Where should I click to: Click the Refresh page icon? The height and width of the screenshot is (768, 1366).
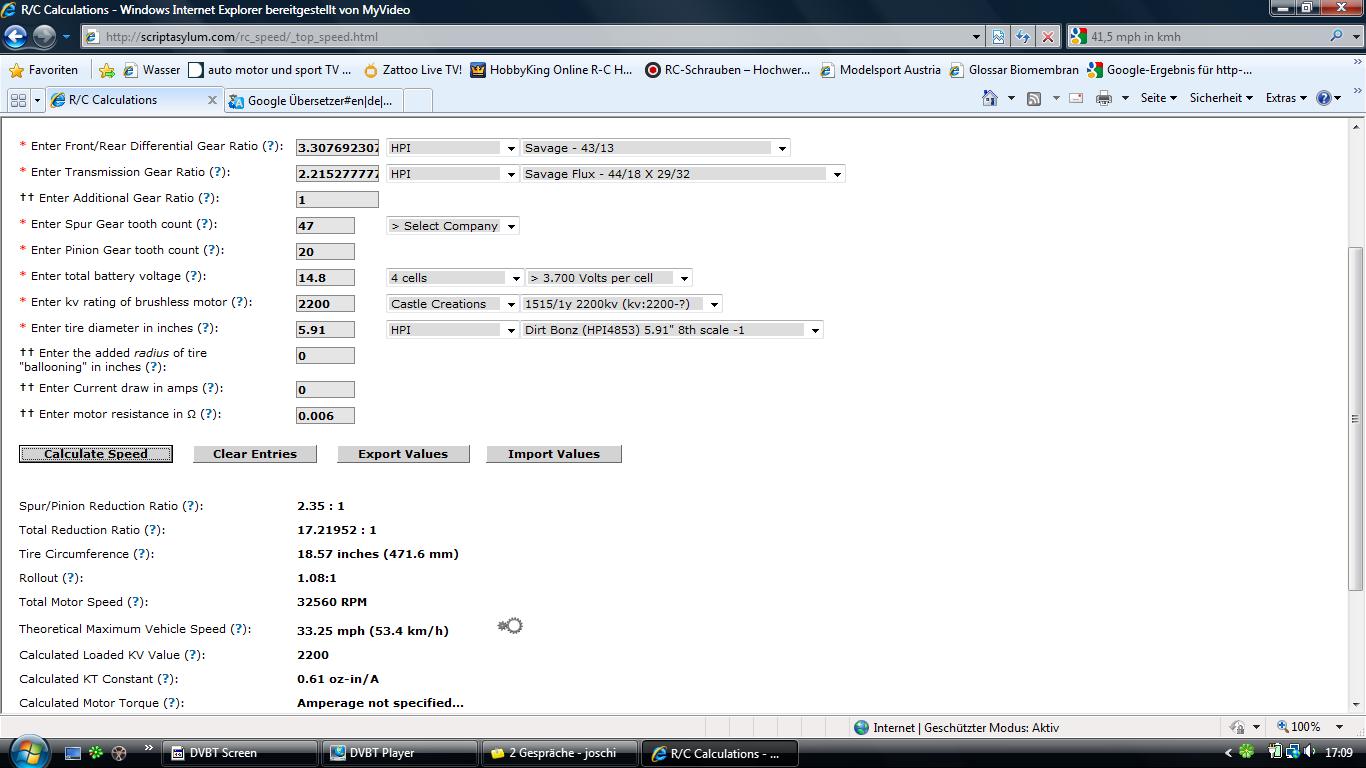(1022, 37)
